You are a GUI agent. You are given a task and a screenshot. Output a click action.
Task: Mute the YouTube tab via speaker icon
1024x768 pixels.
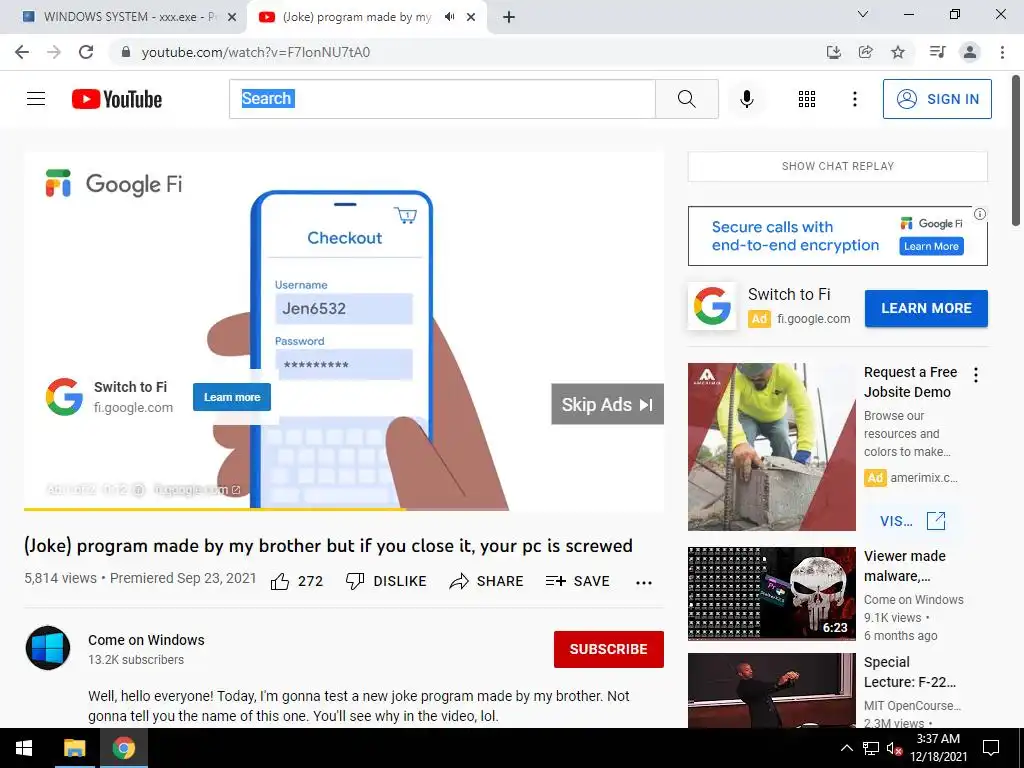(449, 17)
